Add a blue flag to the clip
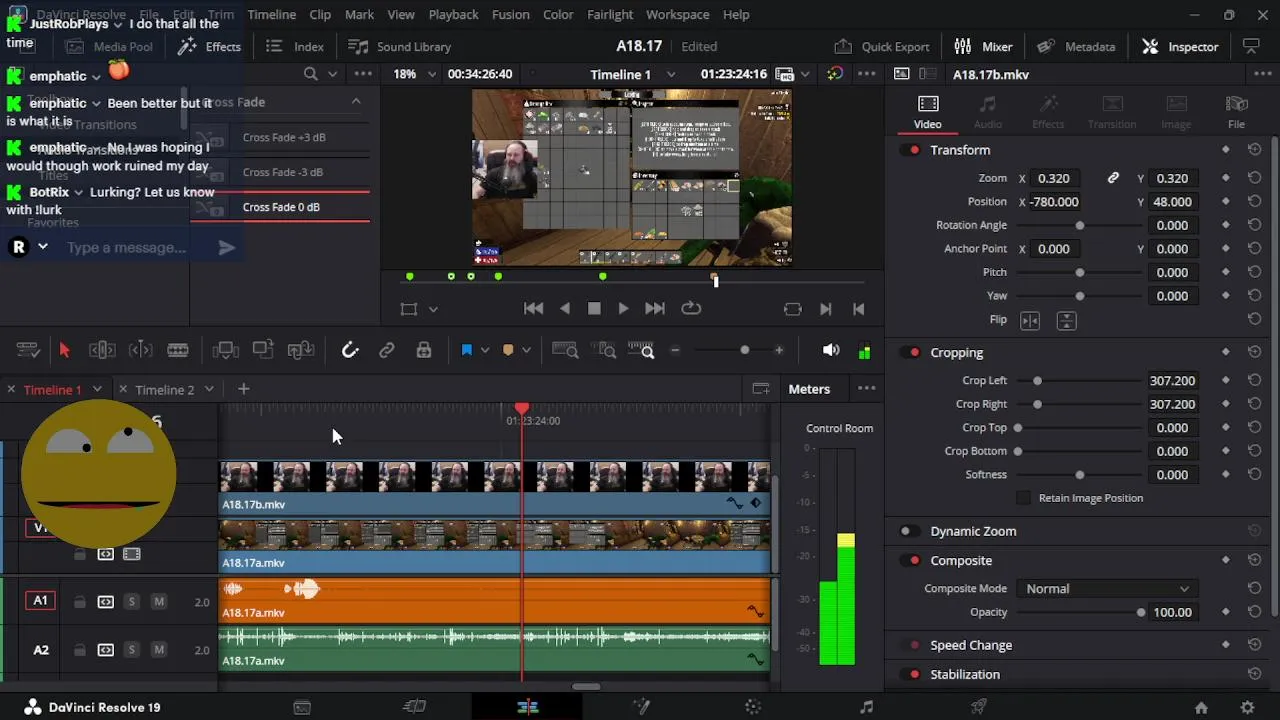This screenshot has height=720, width=1280. (466, 350)
